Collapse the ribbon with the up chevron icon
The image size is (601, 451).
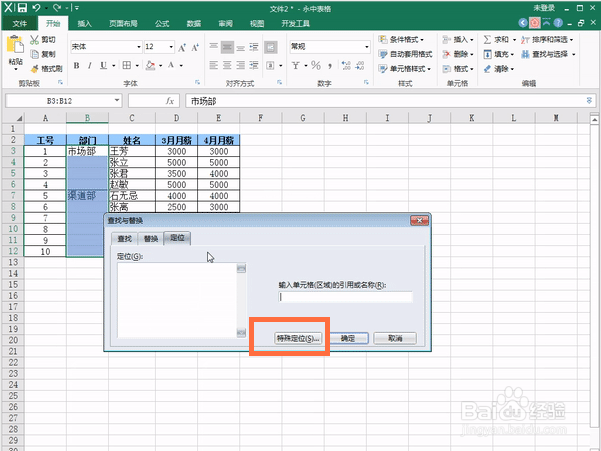pos(546,23)
